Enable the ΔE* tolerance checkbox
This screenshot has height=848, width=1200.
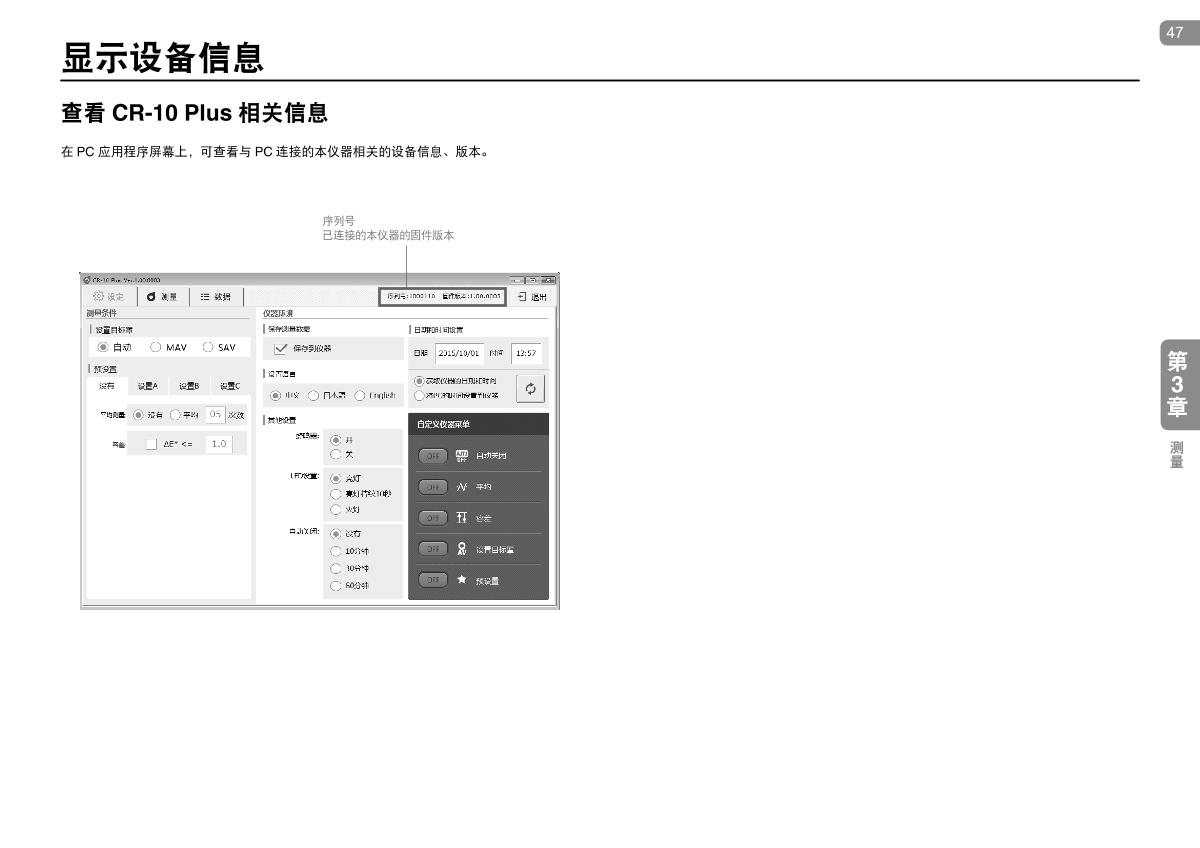151,444
